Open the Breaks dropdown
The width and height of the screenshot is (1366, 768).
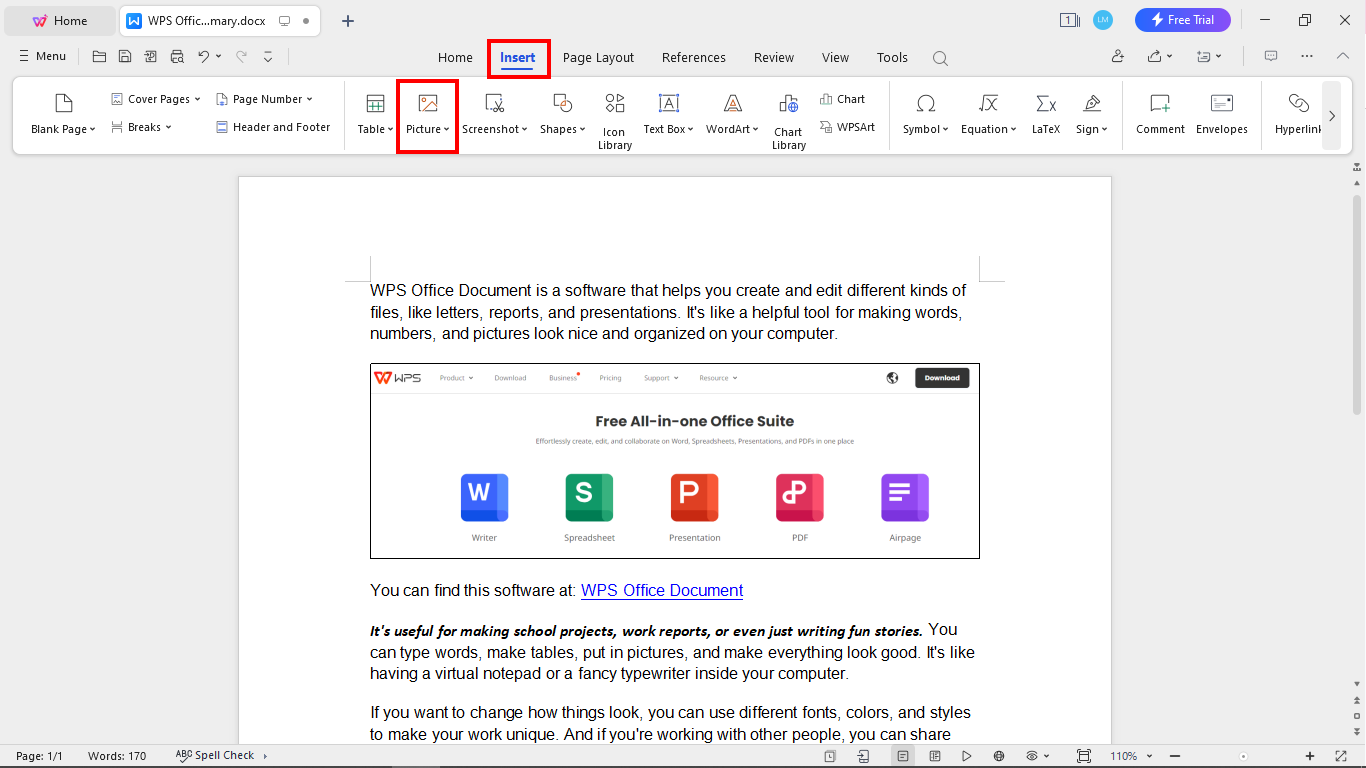tap(140, 127)
